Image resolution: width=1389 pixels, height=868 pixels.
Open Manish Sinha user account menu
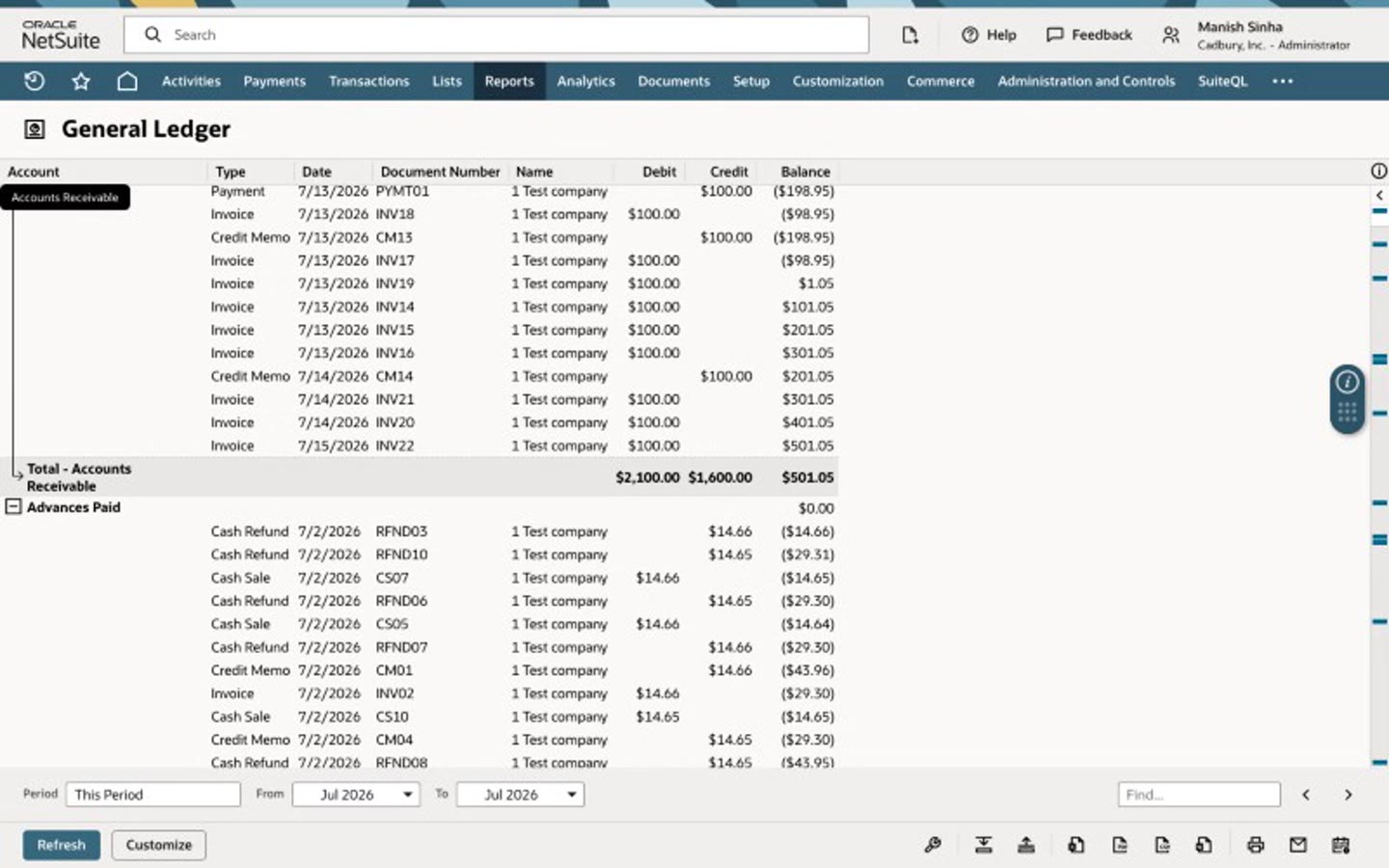[1273, 35]
